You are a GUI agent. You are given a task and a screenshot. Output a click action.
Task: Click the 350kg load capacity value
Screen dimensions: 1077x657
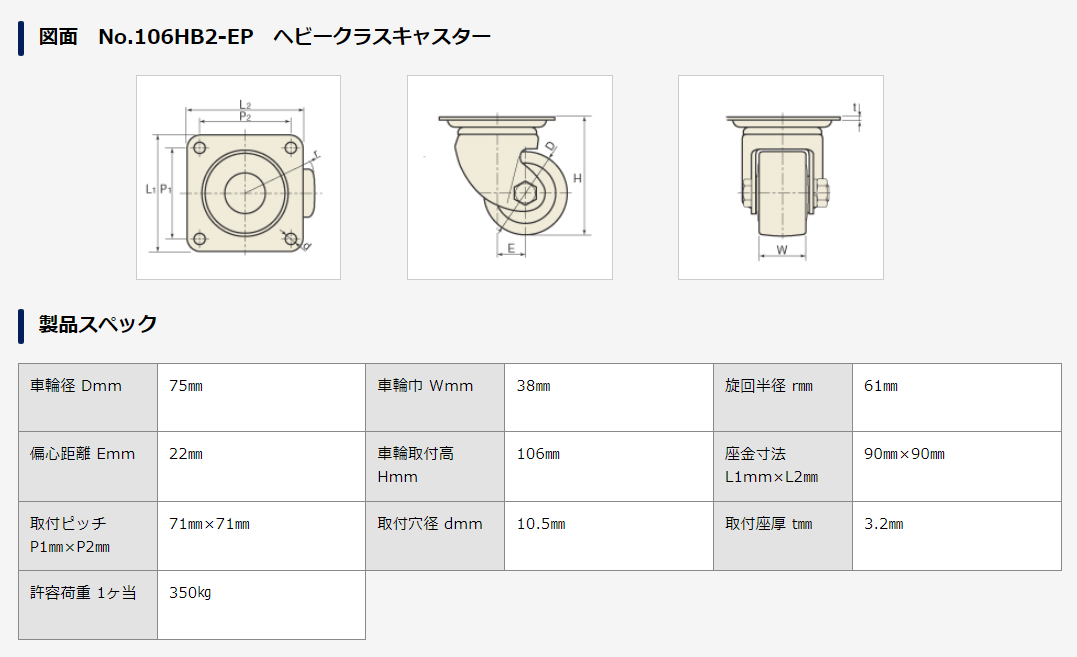click(190, 592)
